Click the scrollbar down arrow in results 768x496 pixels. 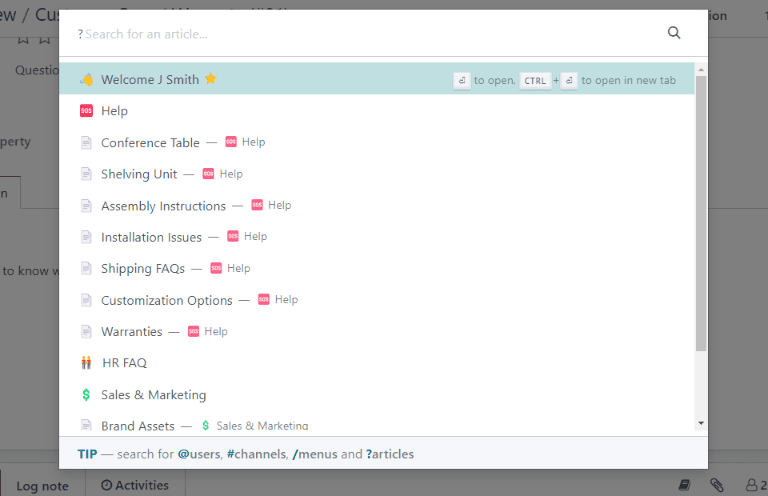pyautogui.click(x=700, y=423)
